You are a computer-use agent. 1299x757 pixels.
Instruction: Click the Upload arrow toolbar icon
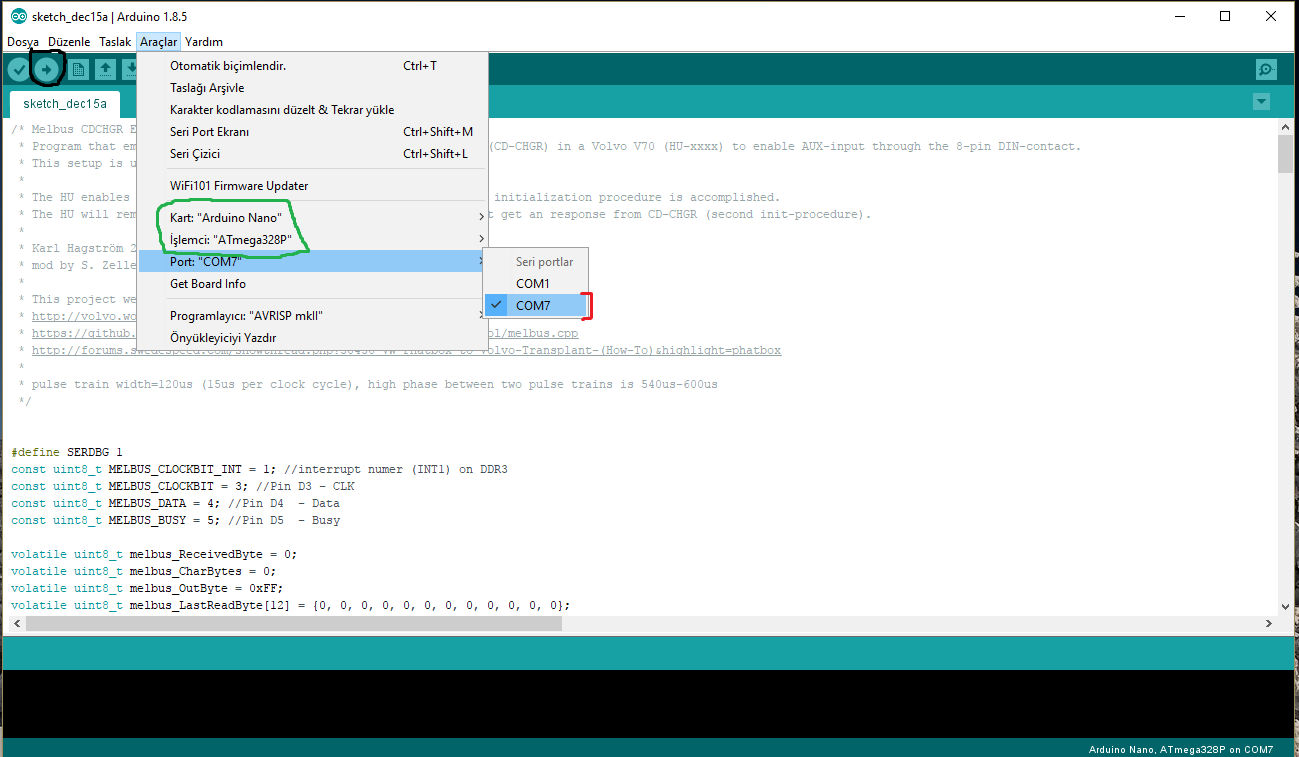[47, 69]
